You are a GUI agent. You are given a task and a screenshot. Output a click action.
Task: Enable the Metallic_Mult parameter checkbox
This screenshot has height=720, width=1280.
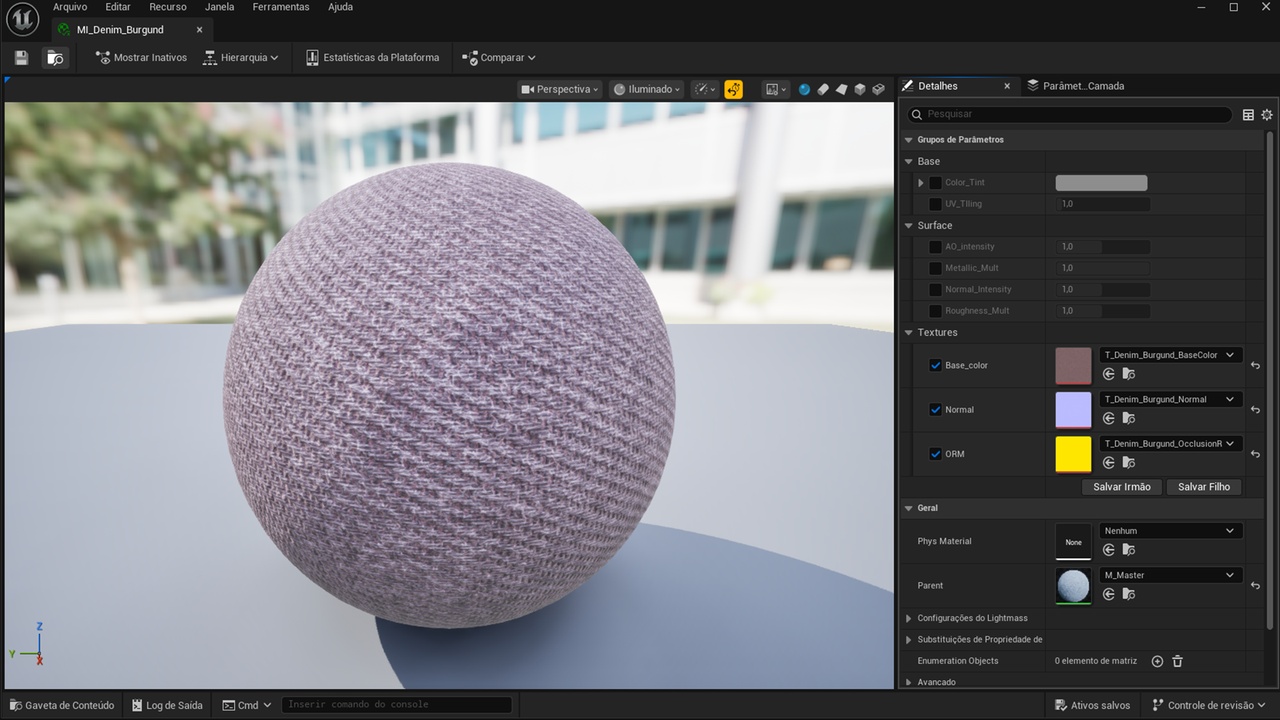pos(935,268)
